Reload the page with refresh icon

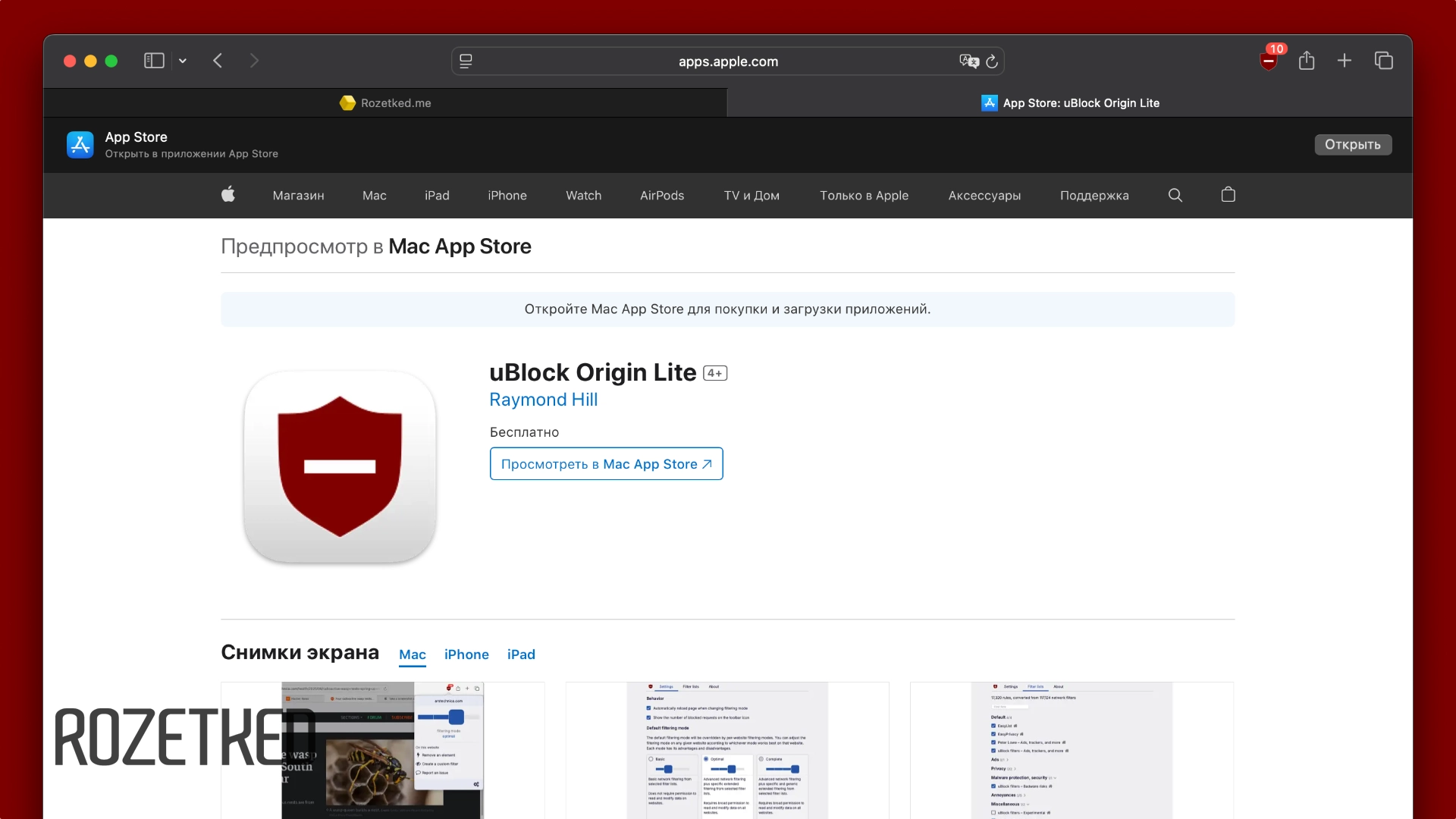[x=992, y=61]
